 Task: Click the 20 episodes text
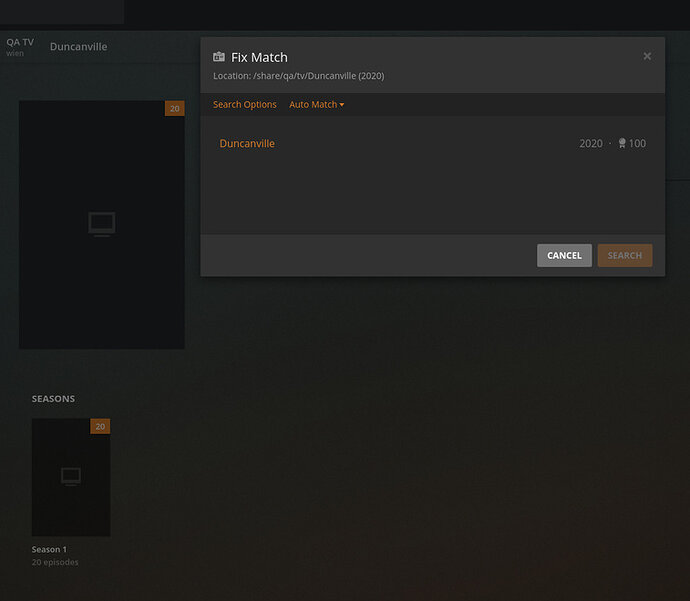pos(55,562)
